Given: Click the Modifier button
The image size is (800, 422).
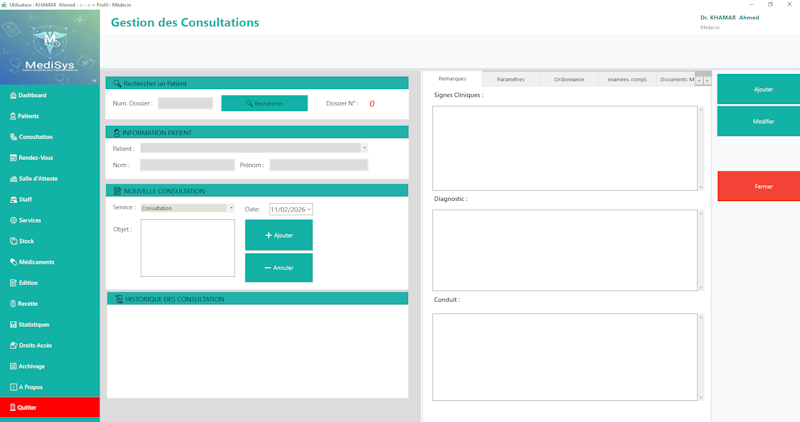Looking at the screenshot, I should [x=759, y=121].
